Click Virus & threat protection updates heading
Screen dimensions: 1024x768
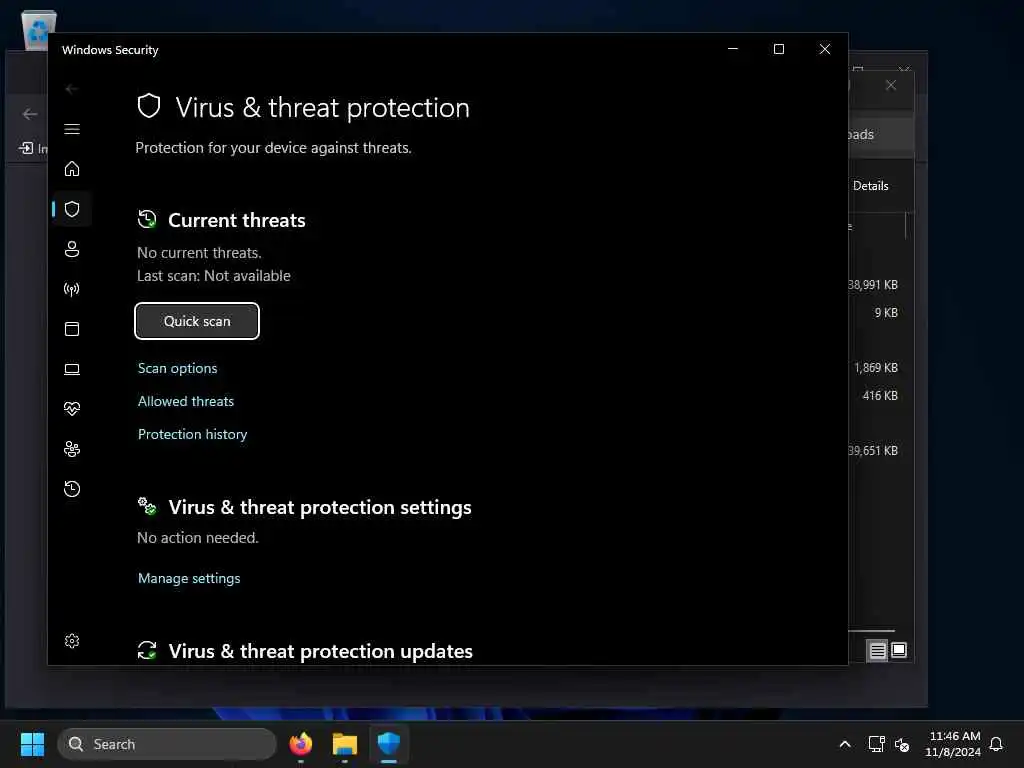point(320,650)
